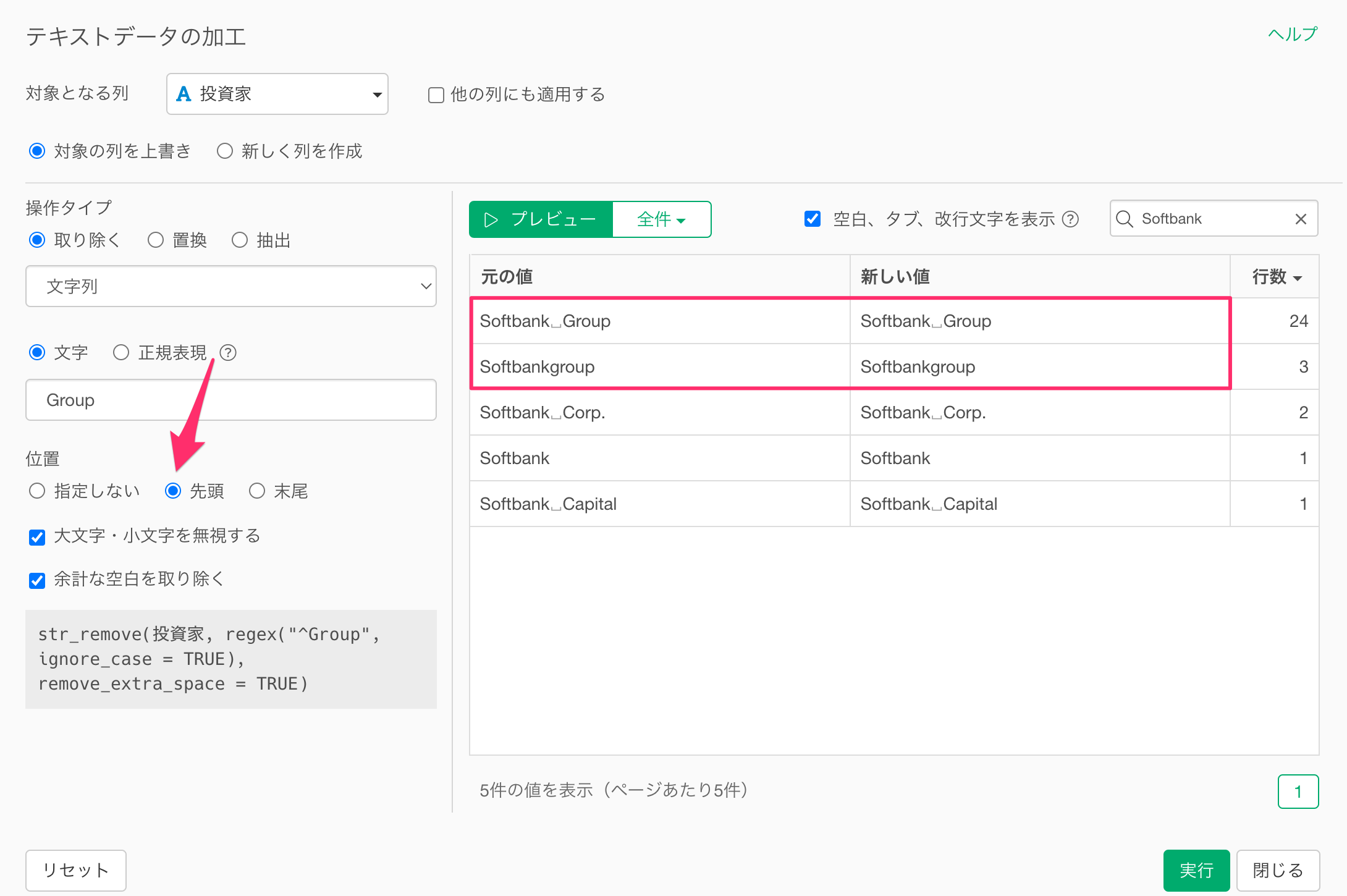The image size is (1347, 896).
Task: Open the ヘルプ link
Action: pos(1293,34)
